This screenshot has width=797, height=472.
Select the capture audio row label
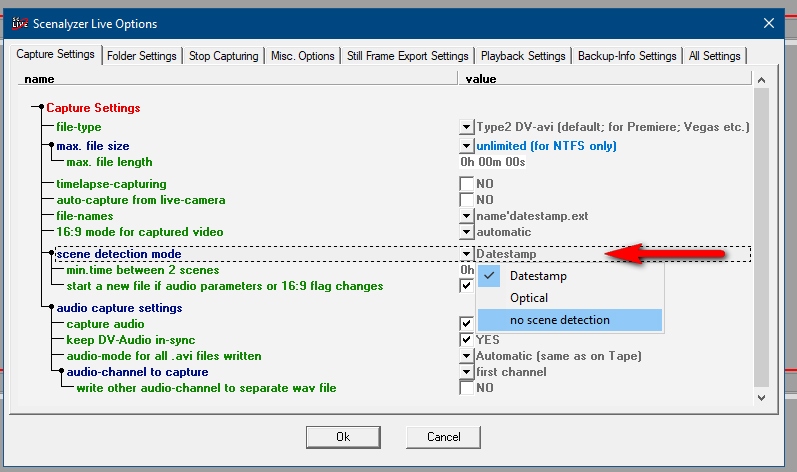click(105, 324)
